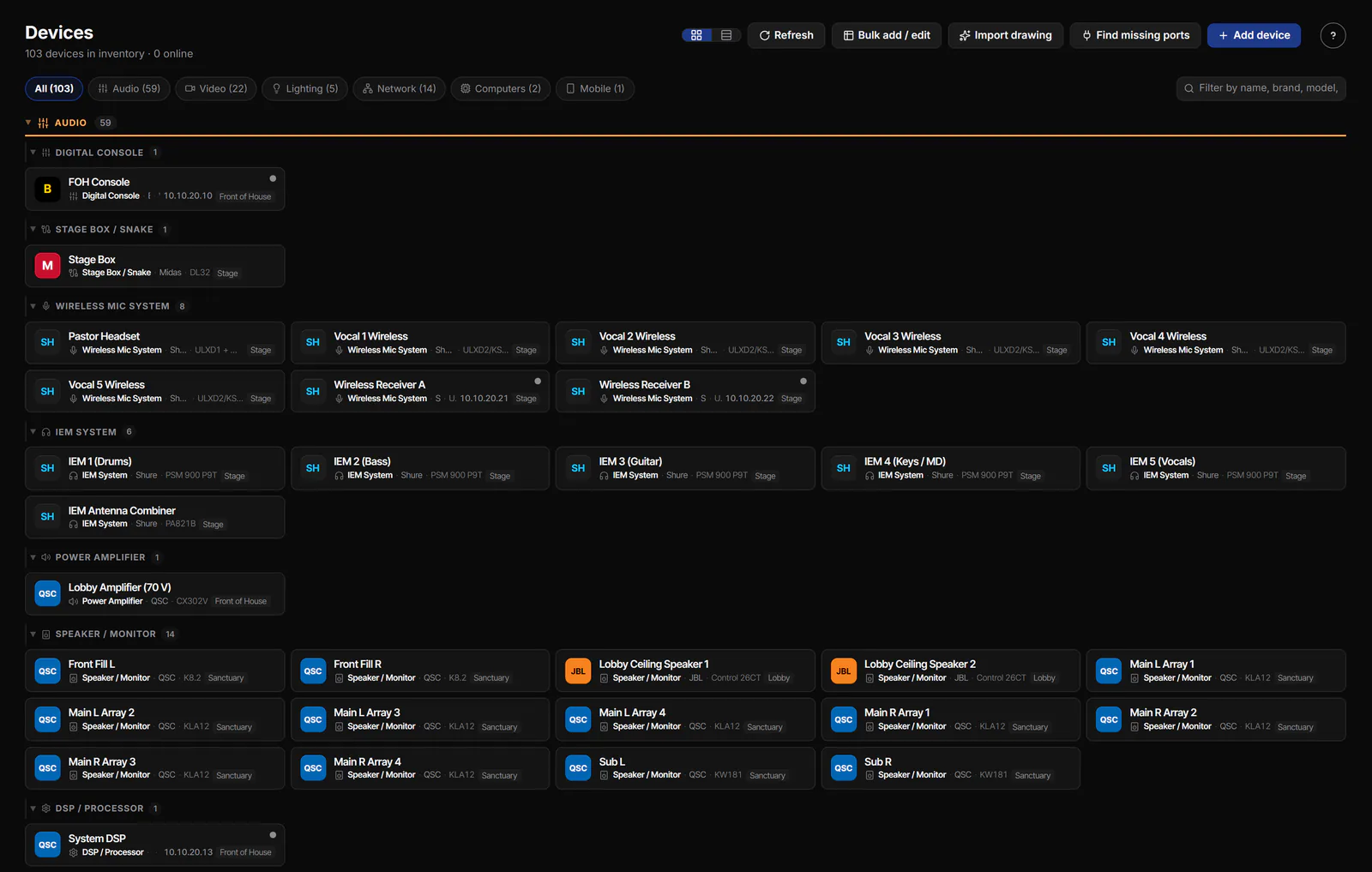Click the QSC icon on Main R Array 4
The image size is (1372, 872).
tap(313, 768)
